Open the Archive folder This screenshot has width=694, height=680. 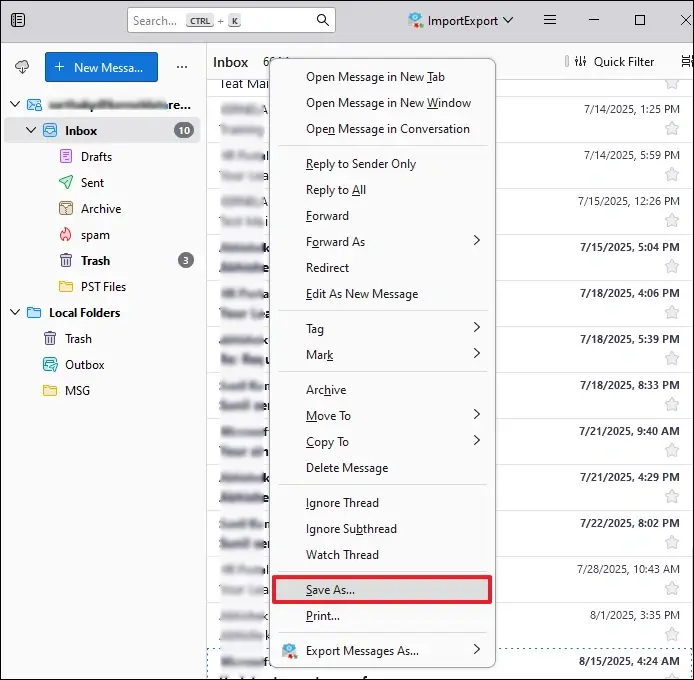[x=101, y=209]
